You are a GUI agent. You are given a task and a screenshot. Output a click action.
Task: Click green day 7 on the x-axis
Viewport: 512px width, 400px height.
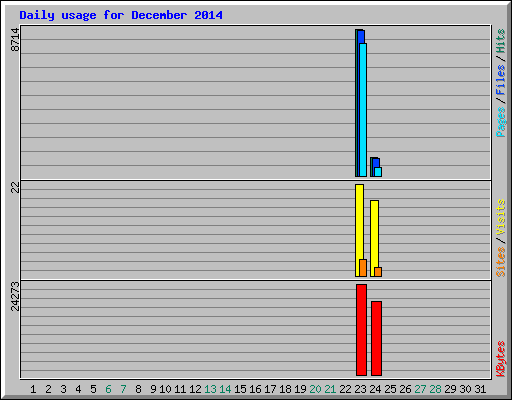123,389
